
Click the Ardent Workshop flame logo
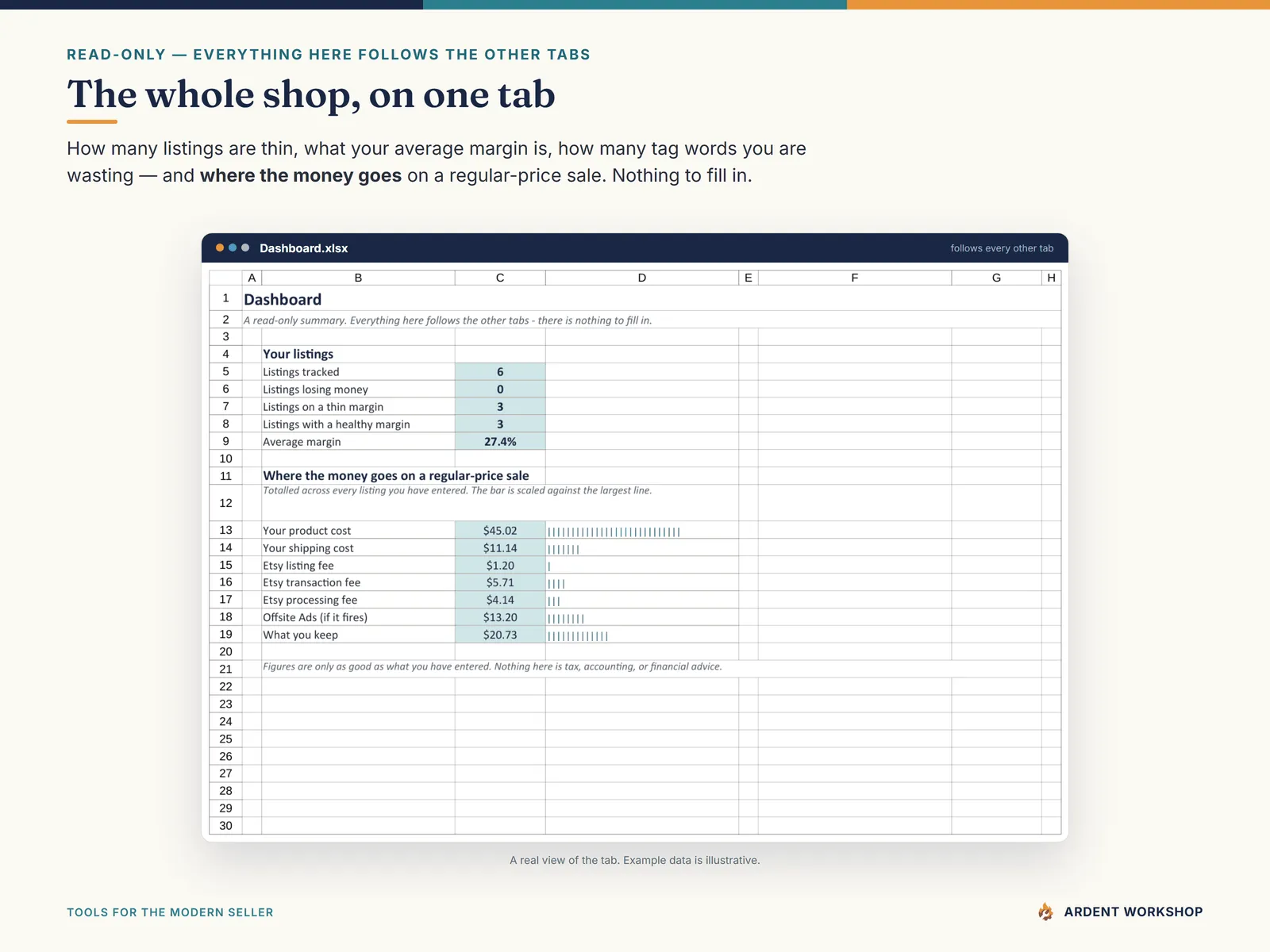point(1045,912)
